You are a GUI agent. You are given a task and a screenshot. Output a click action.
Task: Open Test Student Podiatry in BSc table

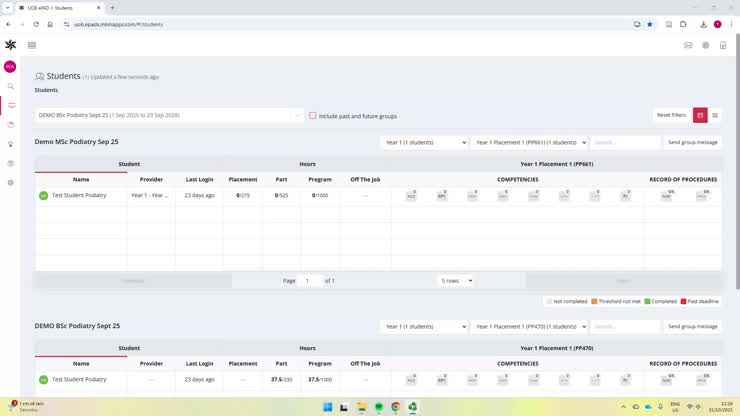(79, 380)
